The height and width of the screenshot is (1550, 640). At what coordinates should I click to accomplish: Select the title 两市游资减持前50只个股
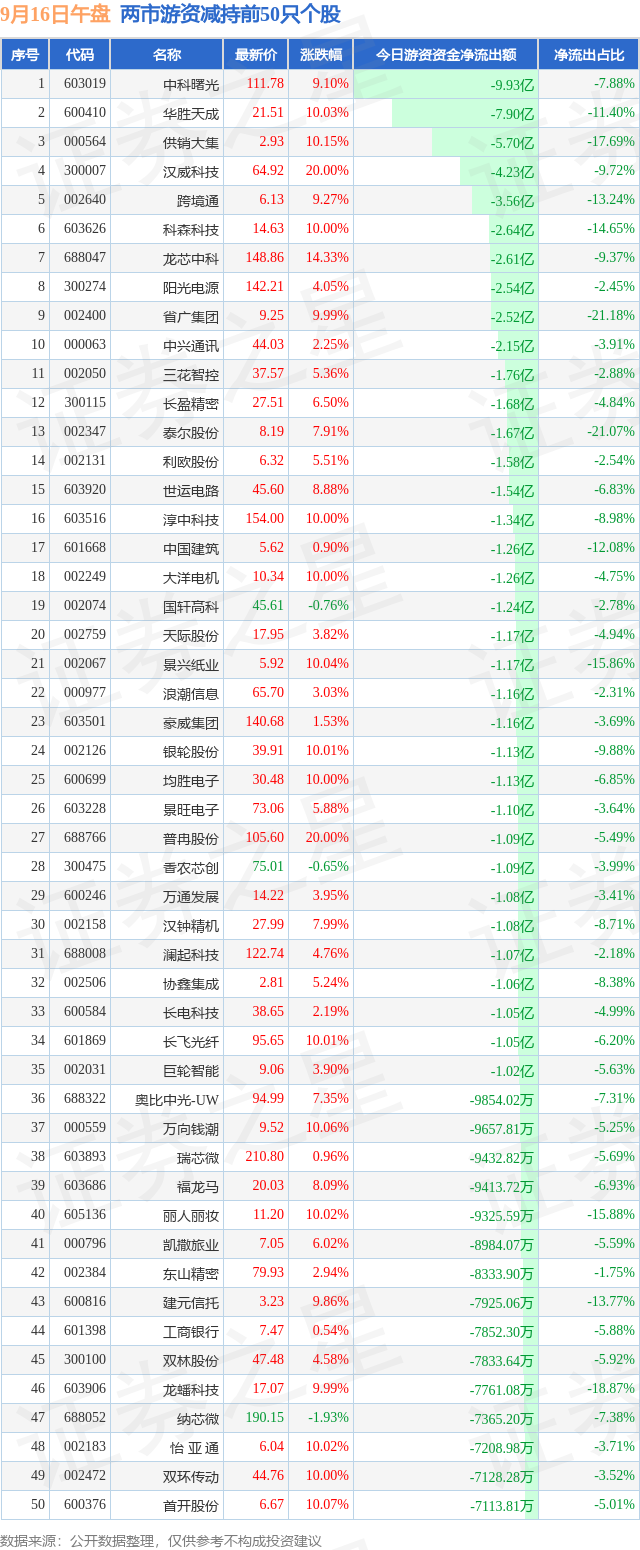(230, 15)
